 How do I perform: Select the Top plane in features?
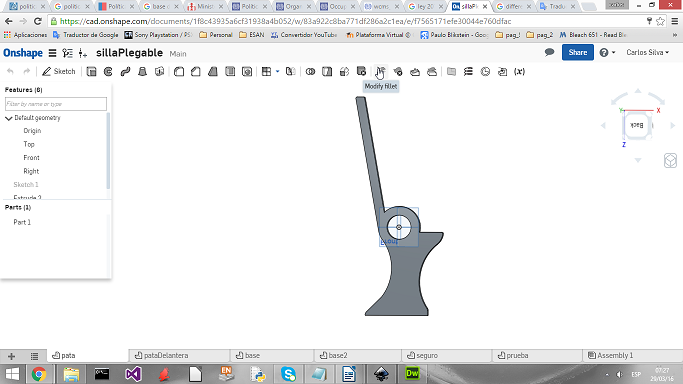tap(29, 144)
